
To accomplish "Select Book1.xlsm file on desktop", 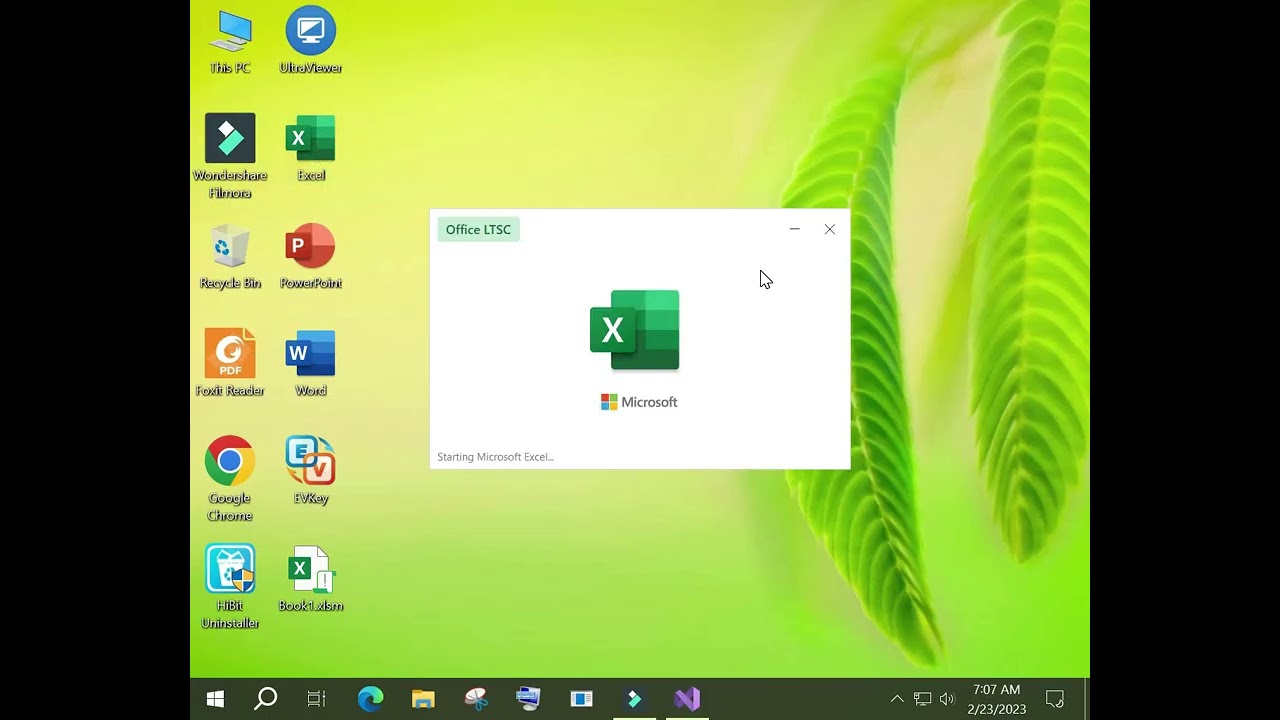I will point(310,578).
